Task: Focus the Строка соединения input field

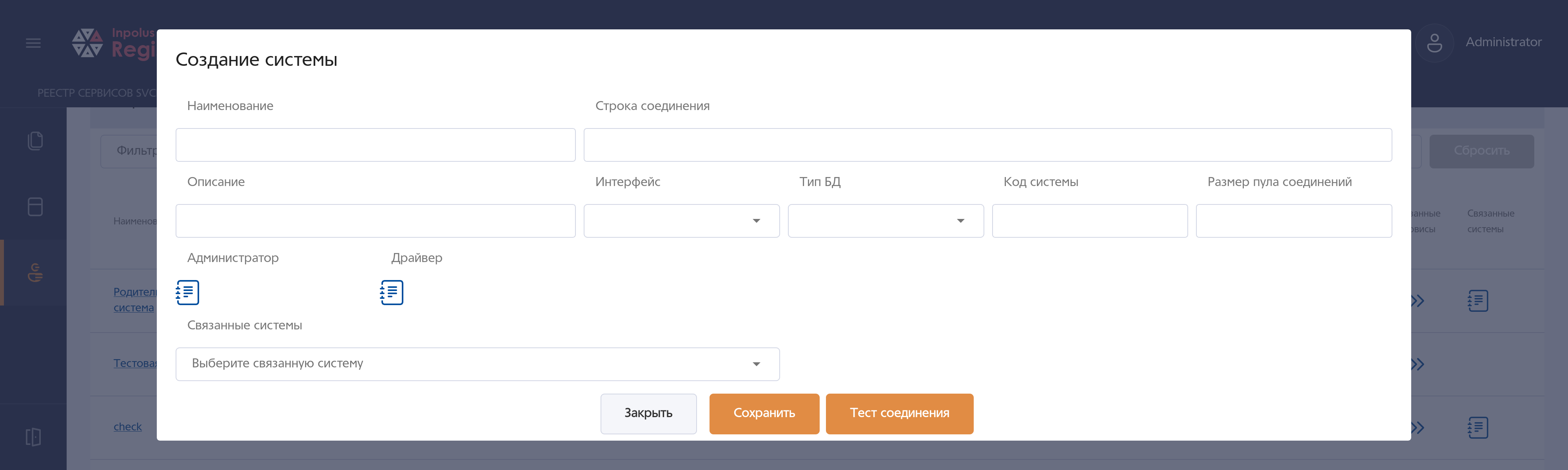Action: pos(987,145)
